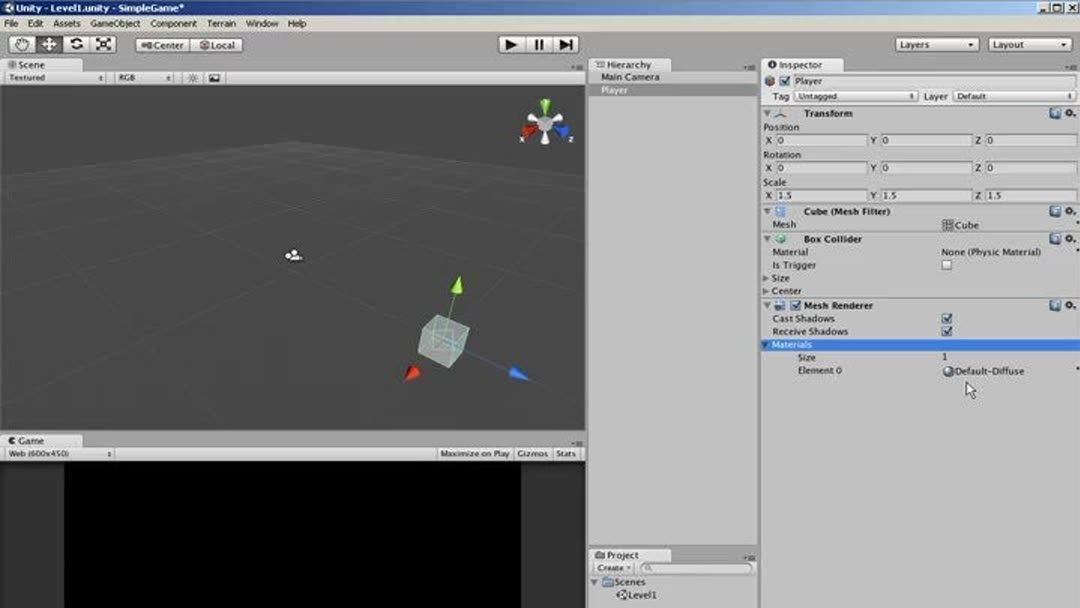
Task: Click the Maximize on Play button
Action: [x=475, y=453]
